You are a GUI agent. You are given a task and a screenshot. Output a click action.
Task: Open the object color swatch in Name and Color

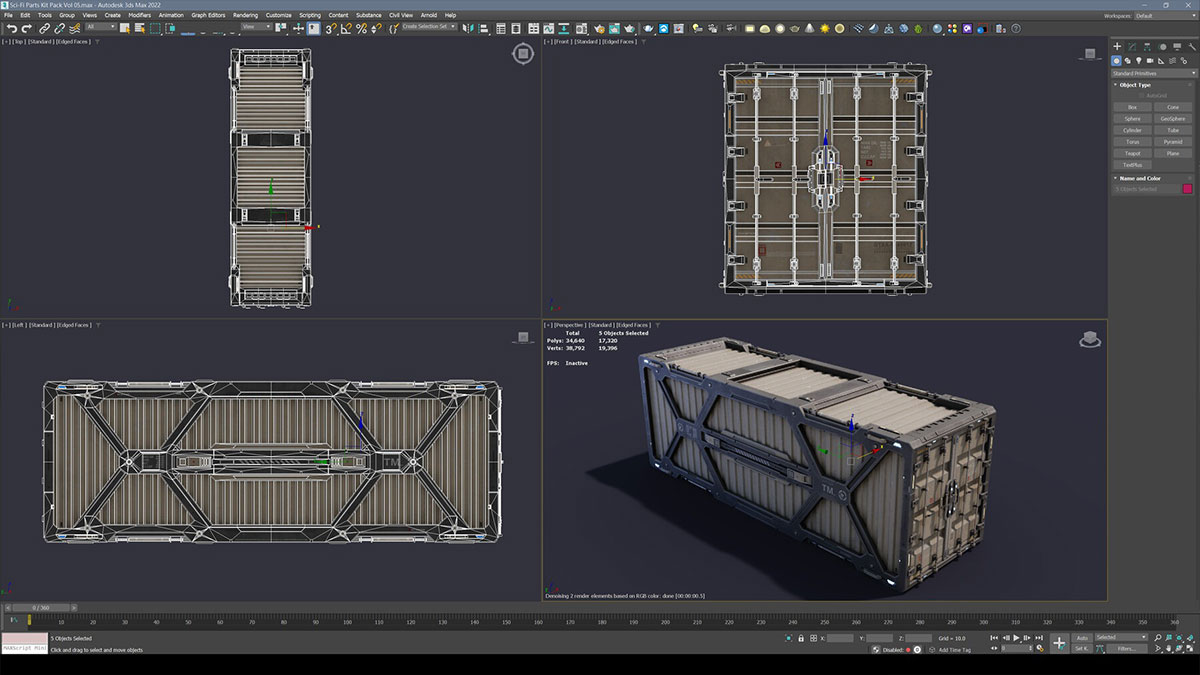[x=1188, y=188]
